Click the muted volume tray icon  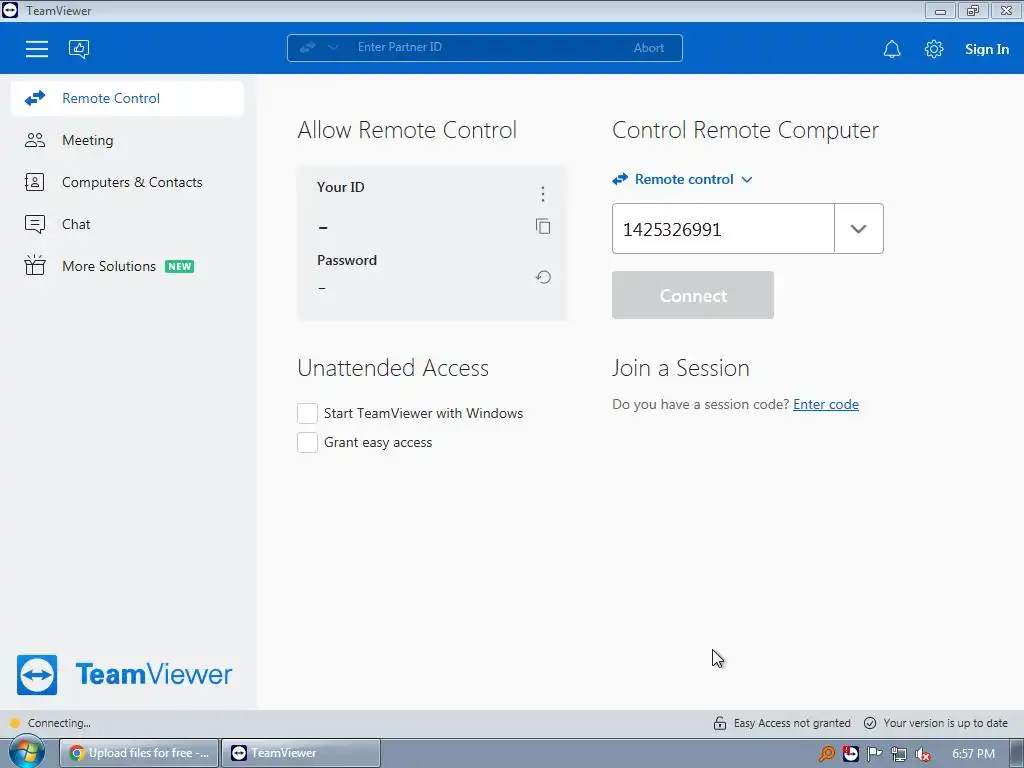[x=922, y=754]
